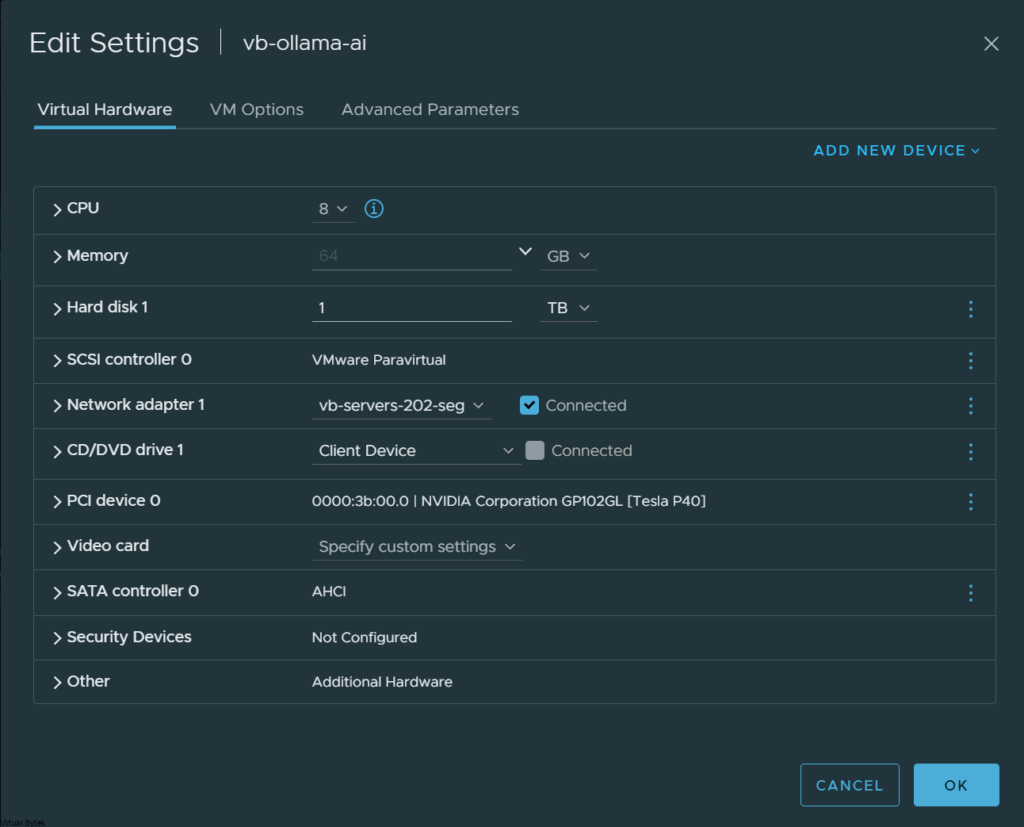Image resolution: width=1024 pixels, height=827 pixels.
Task: Open SCSI controller 0 options menu
Action: [970, 360]
